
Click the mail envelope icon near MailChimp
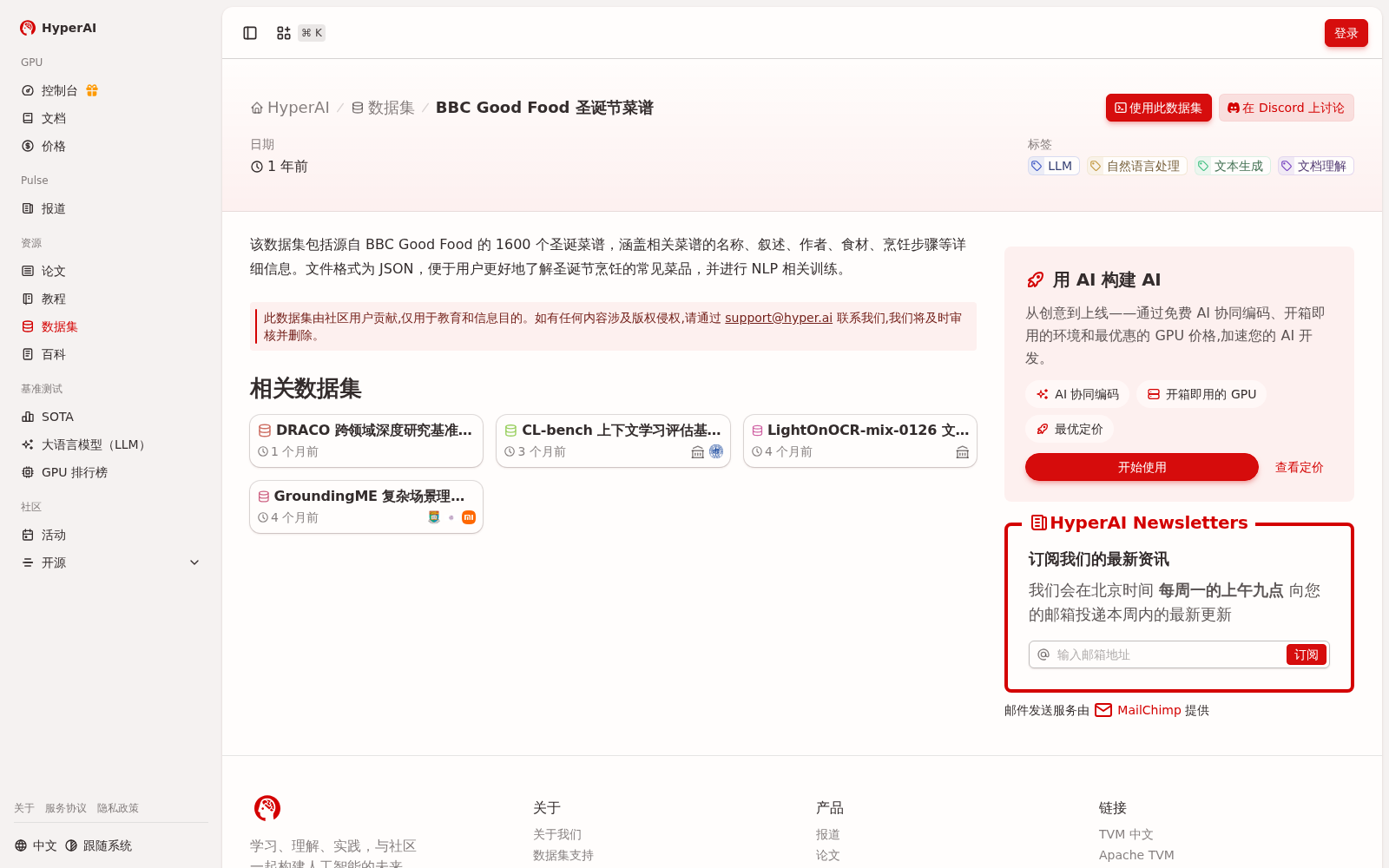1103,710
